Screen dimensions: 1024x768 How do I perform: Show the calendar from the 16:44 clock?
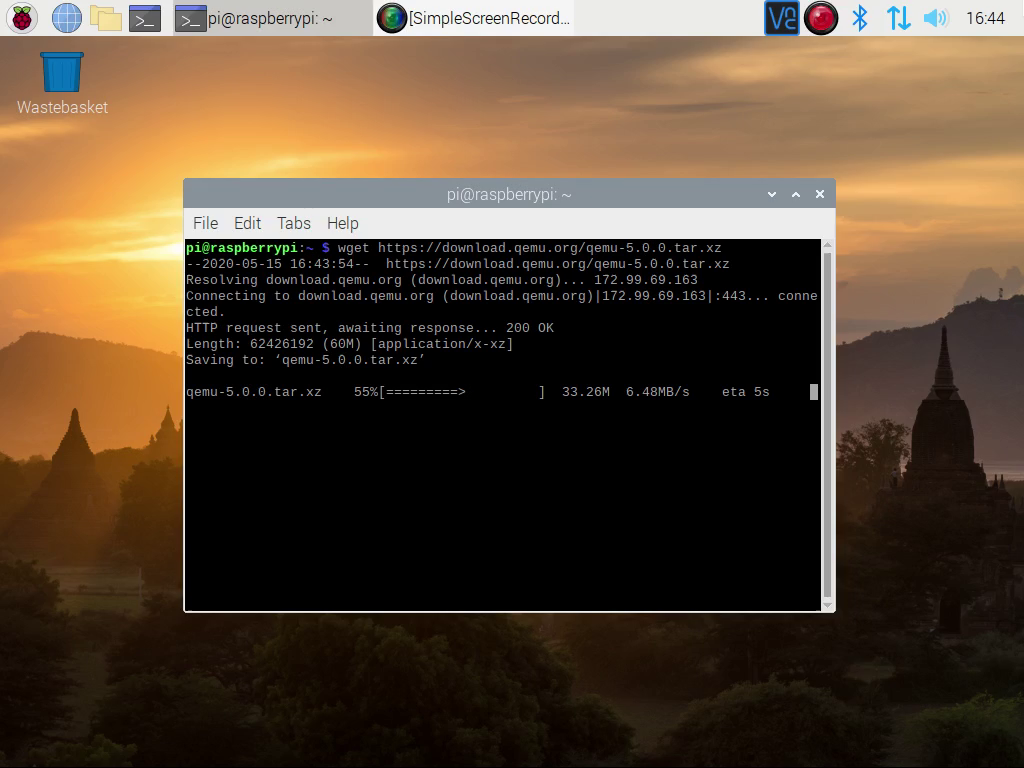(x=985, y=18)
